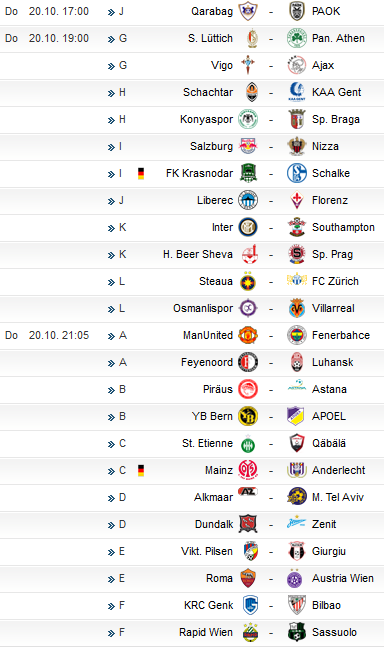Click the Qarabag club crest
Screen dimensions: 384x648
(x=248, y=11)
